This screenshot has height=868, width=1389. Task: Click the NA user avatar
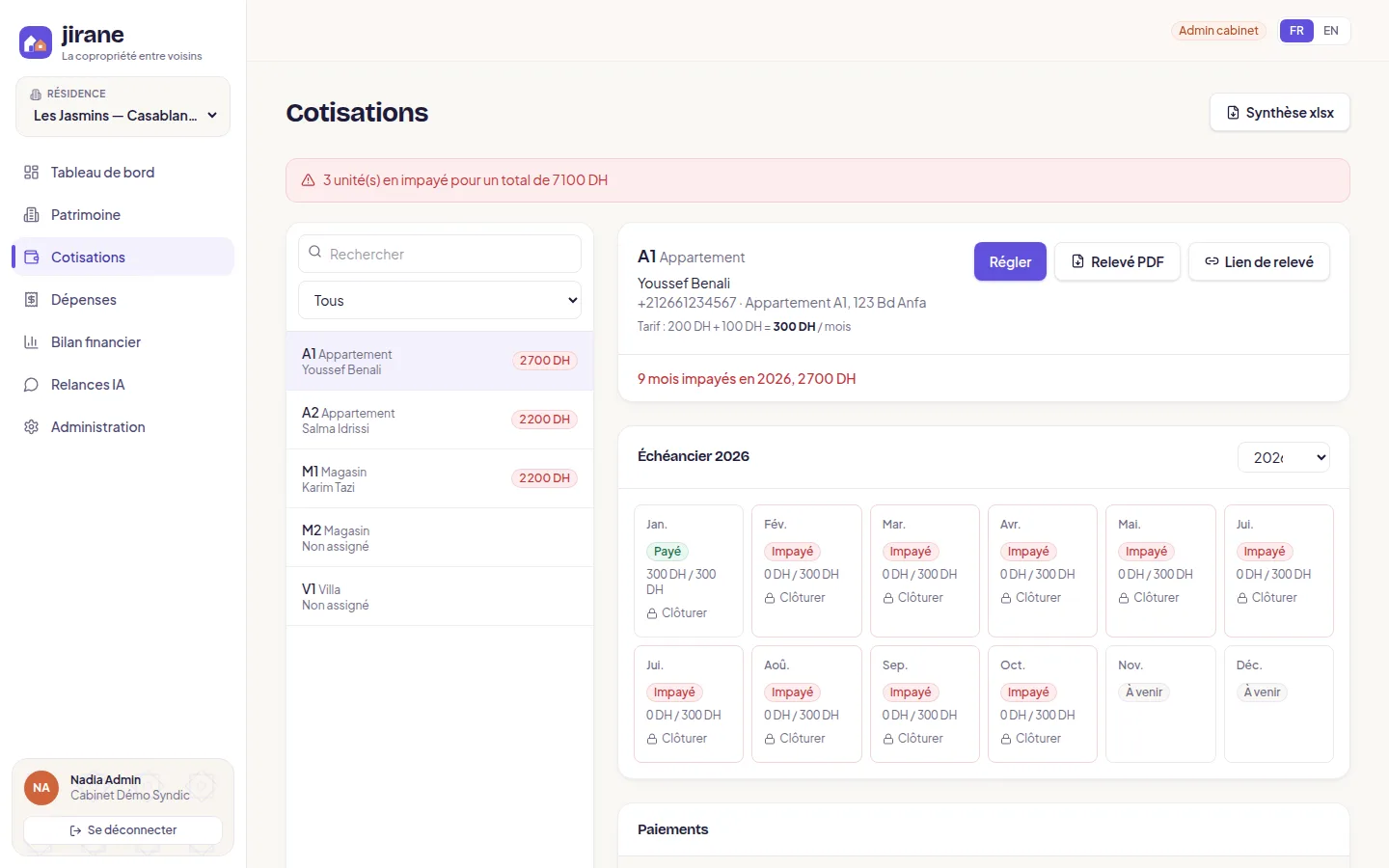point(41,788)
